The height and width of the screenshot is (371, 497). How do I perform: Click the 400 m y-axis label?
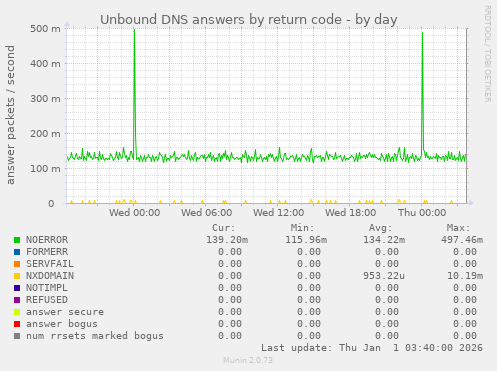click(x=45, y=63)
